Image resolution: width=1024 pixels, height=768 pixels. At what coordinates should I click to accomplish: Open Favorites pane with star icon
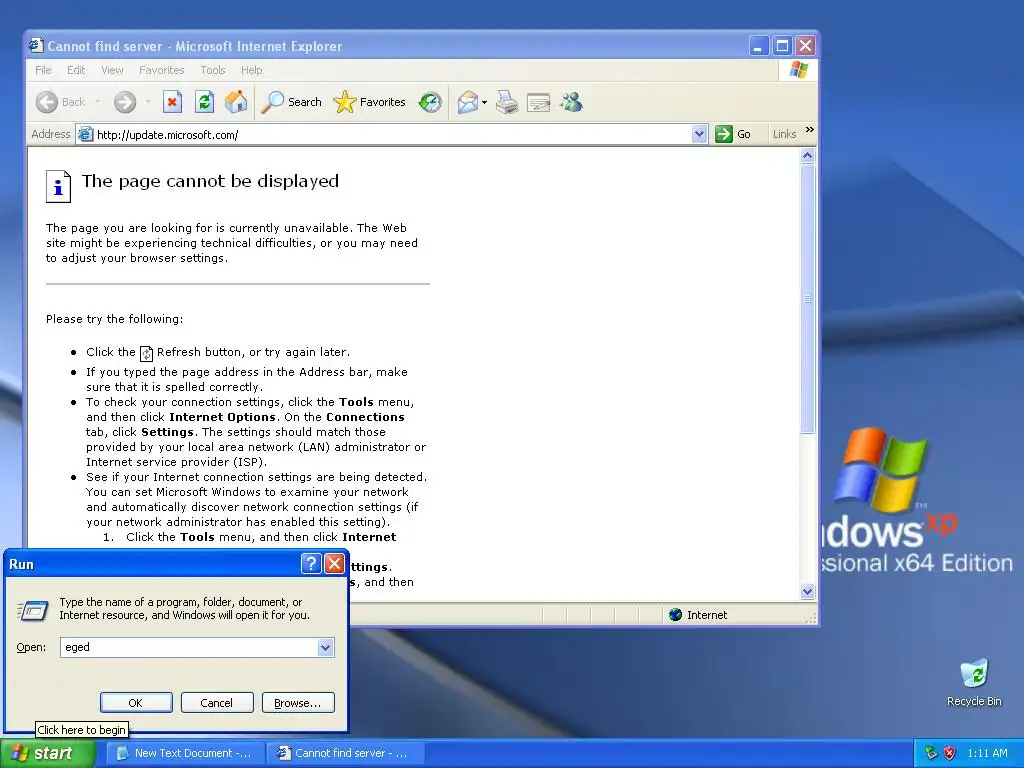[344, 102]
